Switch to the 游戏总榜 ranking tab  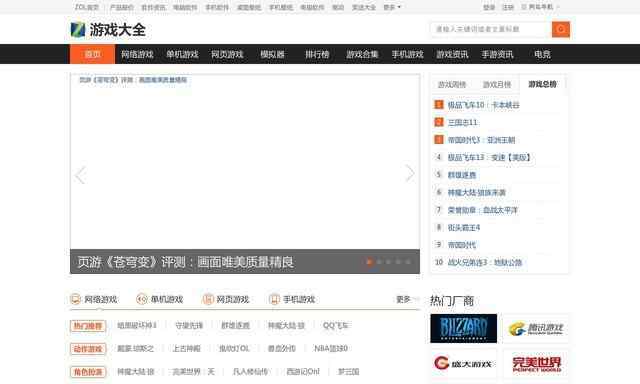542,84
